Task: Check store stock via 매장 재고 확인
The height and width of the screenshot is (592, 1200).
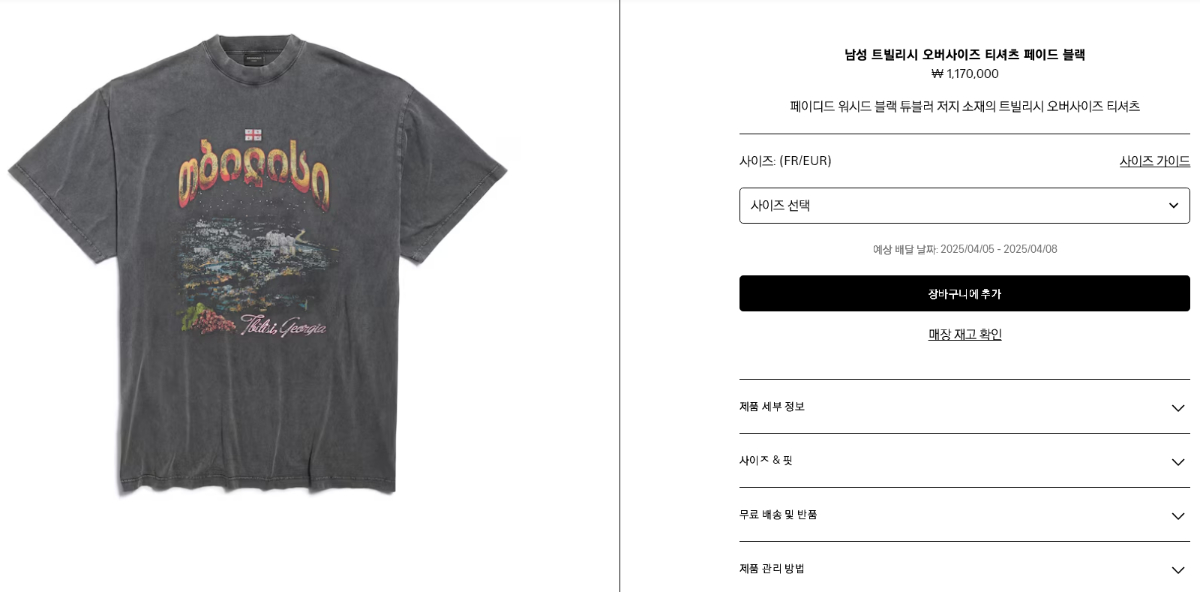Action: pyautogui.click(x=964, y=335)
